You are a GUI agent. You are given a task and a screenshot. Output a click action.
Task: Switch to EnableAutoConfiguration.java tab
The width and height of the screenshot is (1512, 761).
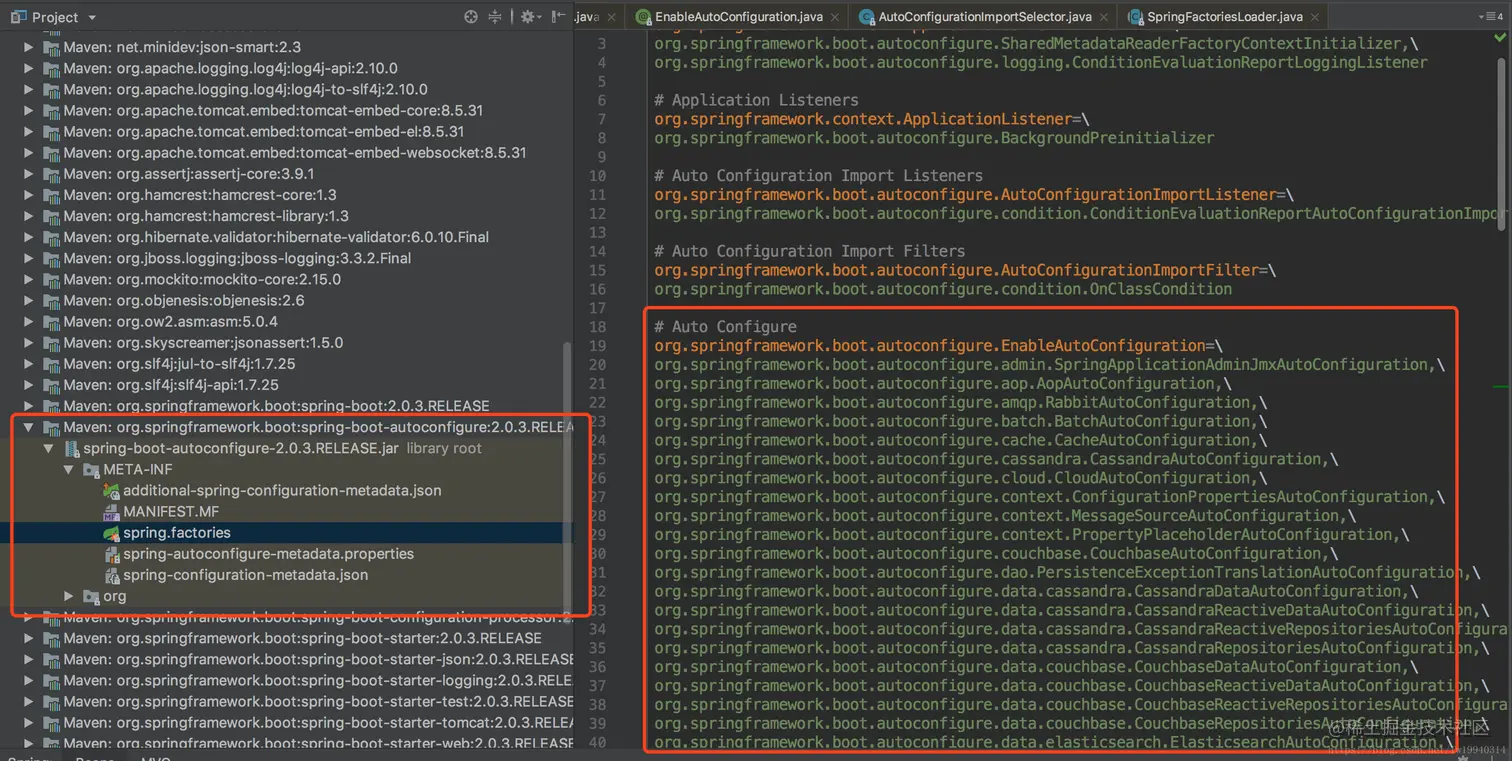[738, 17]
